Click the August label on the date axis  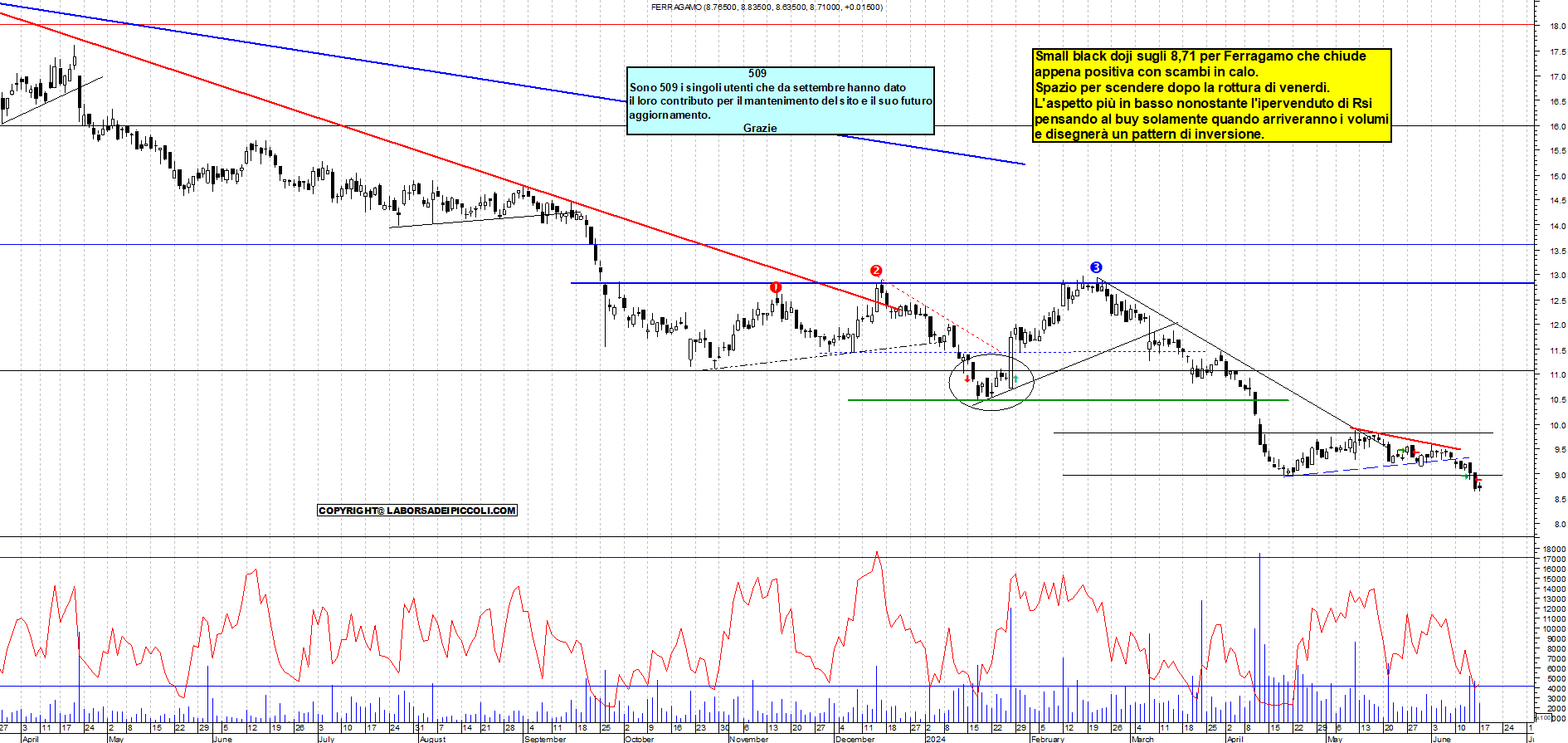432,739
